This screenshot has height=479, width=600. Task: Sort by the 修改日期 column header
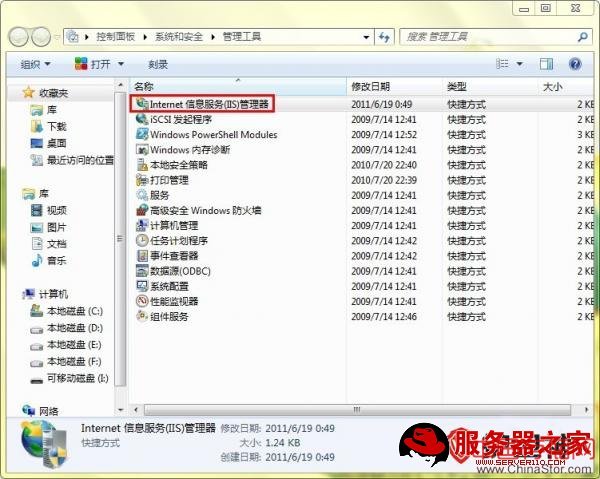coord(370,87)
